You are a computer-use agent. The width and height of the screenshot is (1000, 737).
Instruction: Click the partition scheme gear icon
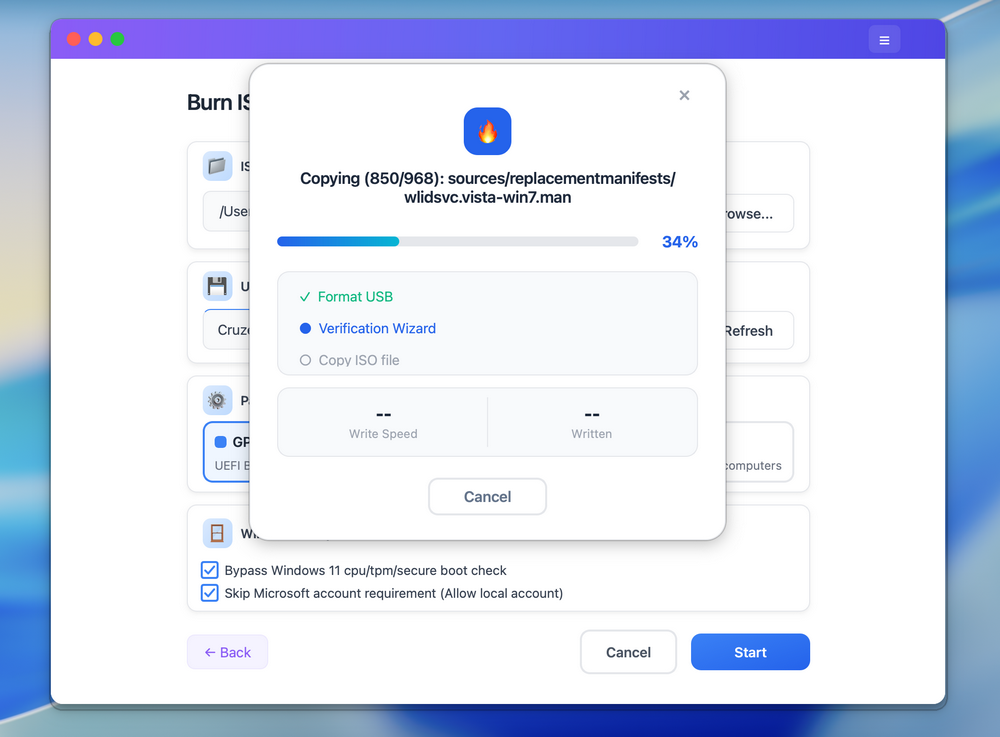click(217, 400)
